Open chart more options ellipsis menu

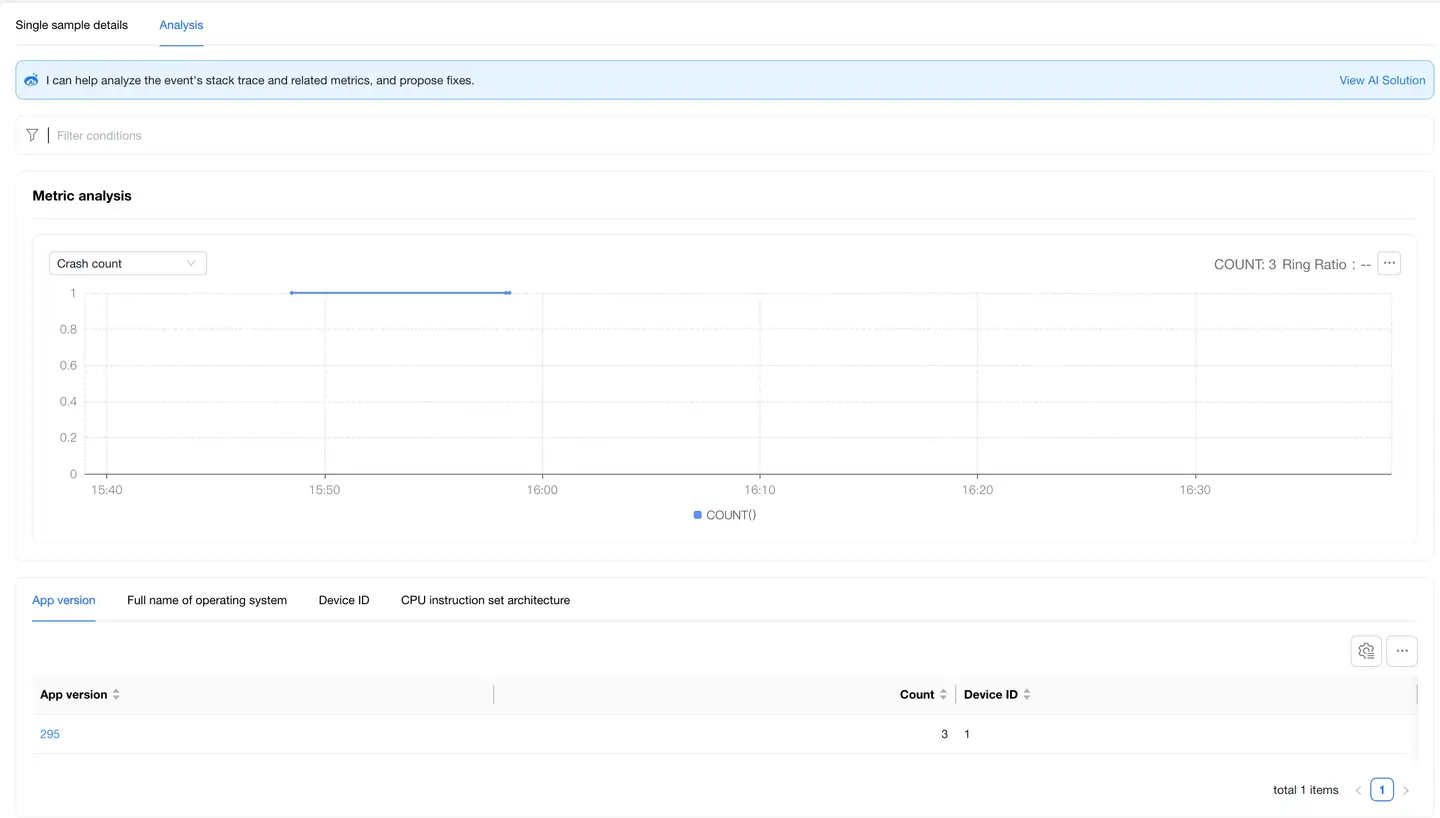tap(1389, 263)
